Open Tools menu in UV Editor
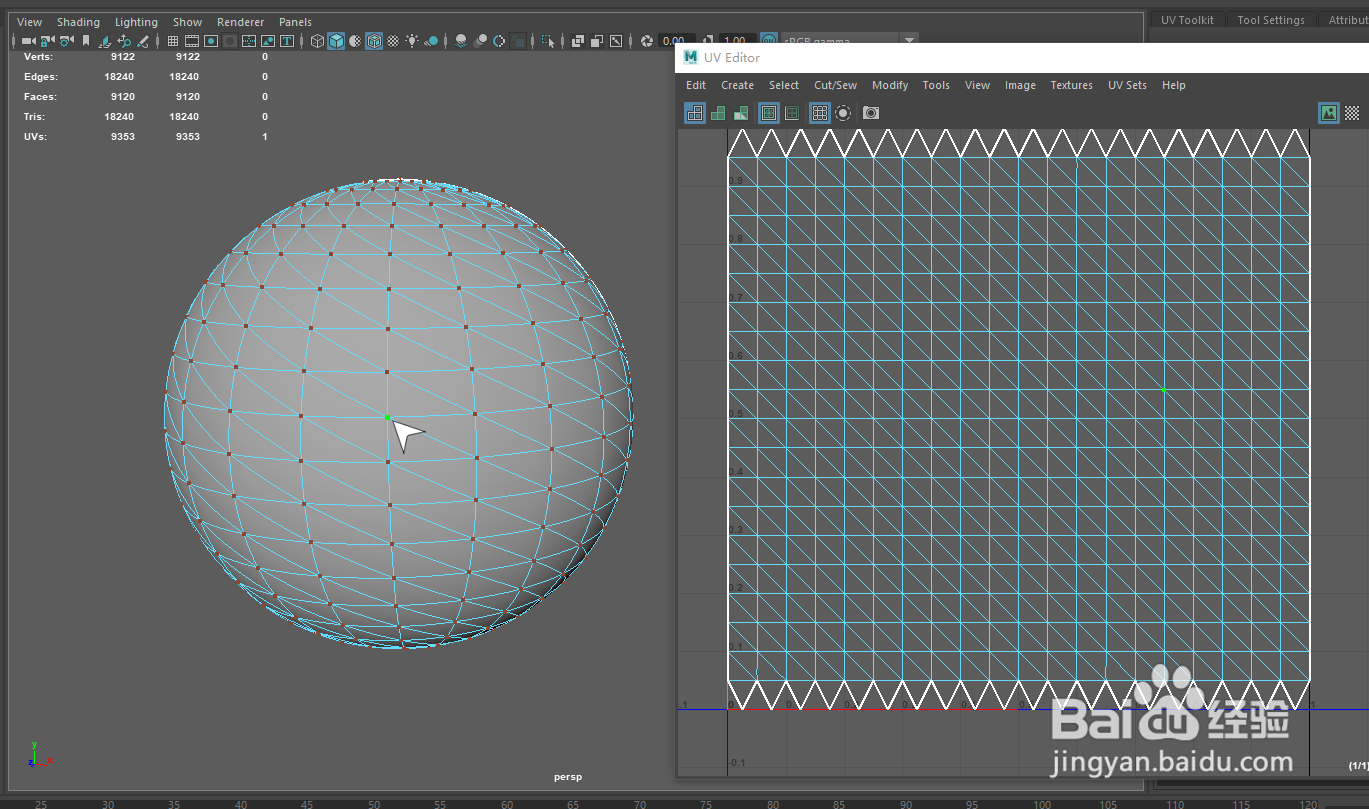This screenshot has height=809, width=1369. pos(936,85)
